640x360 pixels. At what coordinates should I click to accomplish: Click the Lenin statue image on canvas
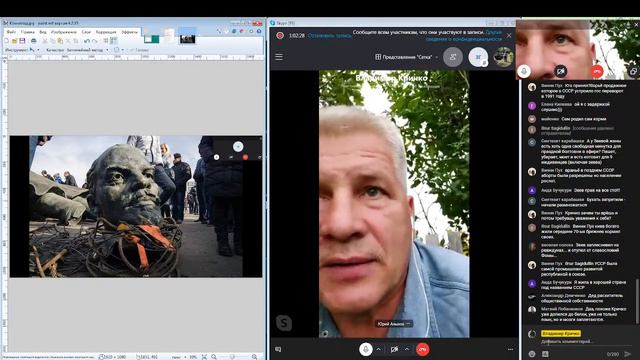pyautogui.click(x=136, y=207)
